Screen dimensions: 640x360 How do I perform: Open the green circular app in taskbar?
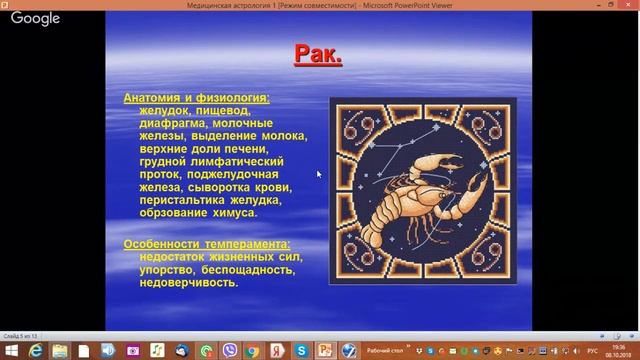(x=206, y=351)
